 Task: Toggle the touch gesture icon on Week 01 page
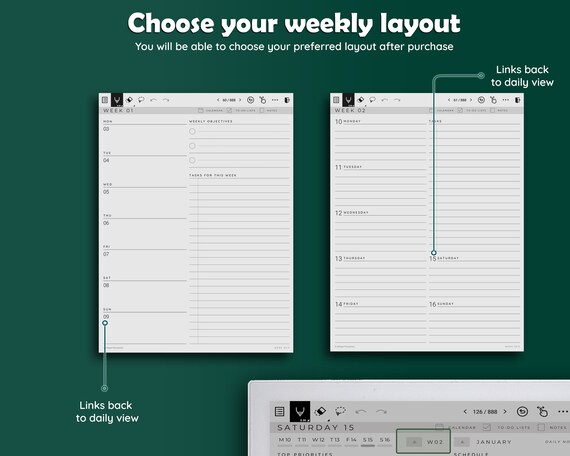(x=263, y=100)
